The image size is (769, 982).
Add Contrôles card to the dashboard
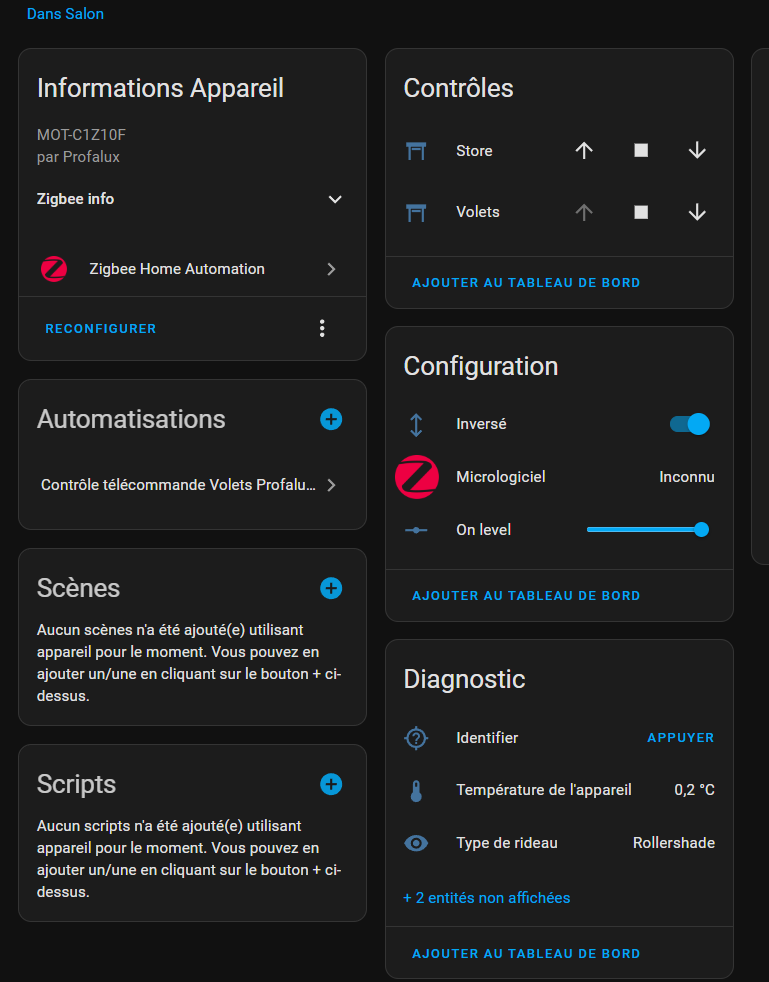click(x=526, y=283)
